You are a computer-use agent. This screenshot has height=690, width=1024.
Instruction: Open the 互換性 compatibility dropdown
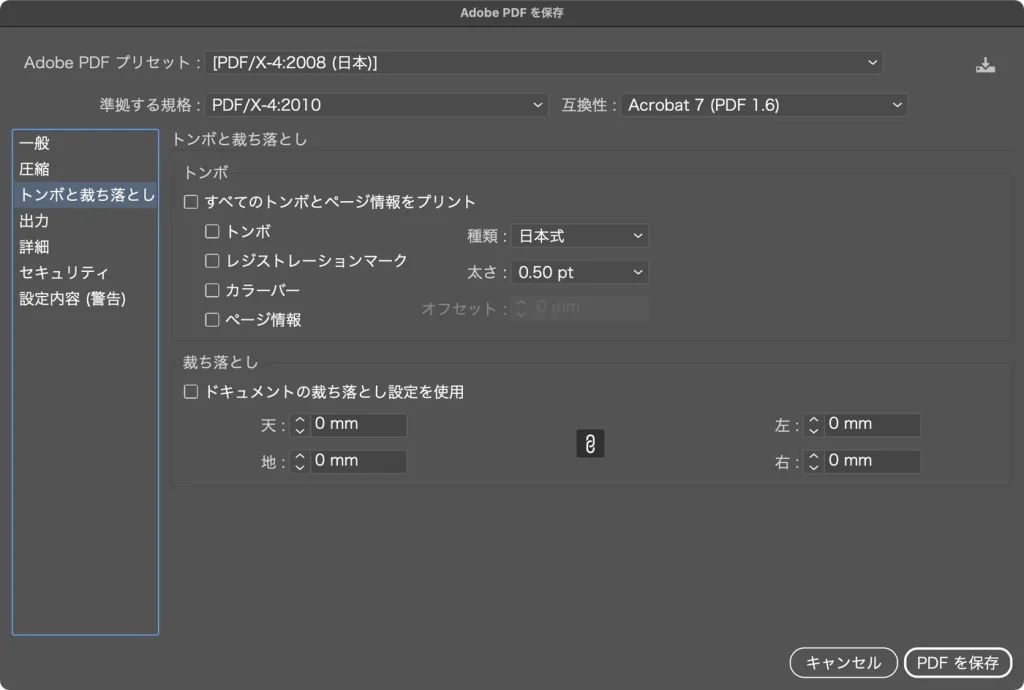click(x=764, y=105)
